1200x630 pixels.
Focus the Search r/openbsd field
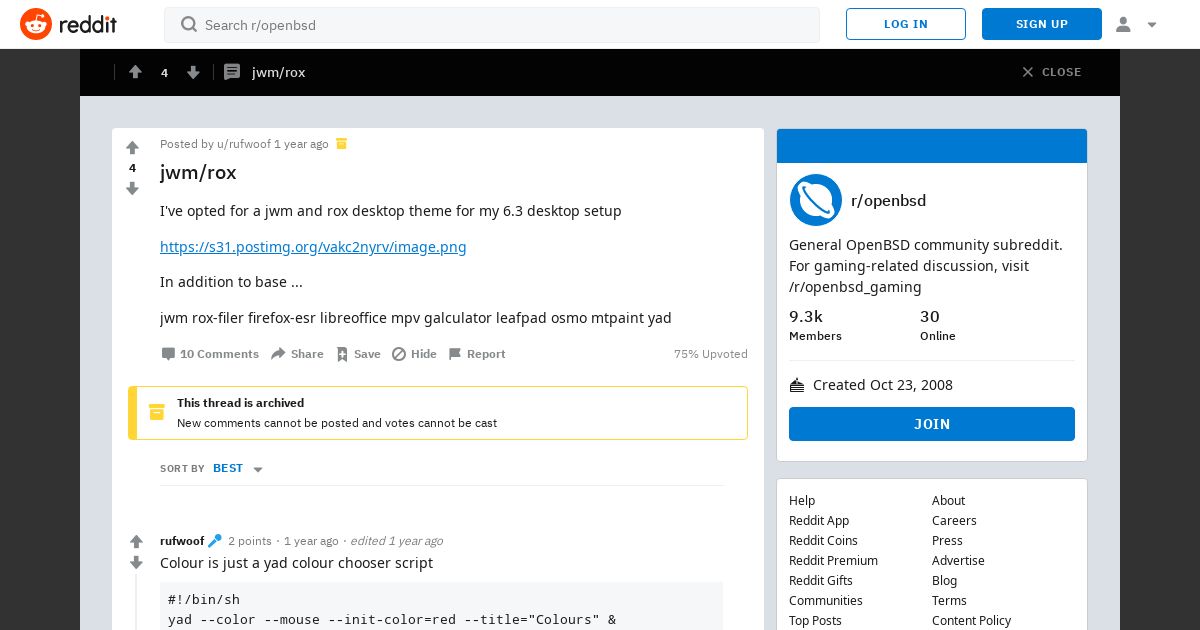(492, 25)
